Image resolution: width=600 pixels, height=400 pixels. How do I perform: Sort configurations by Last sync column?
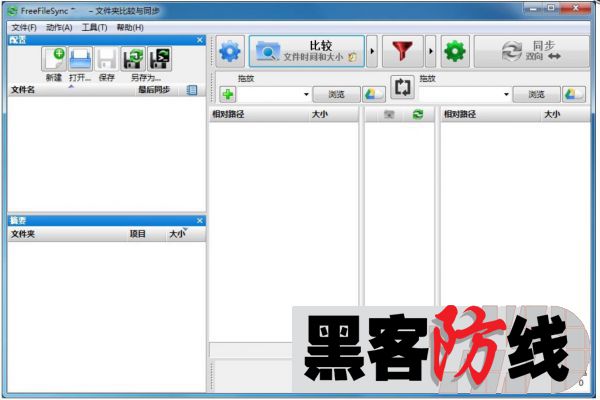click(x=155, y=90)
